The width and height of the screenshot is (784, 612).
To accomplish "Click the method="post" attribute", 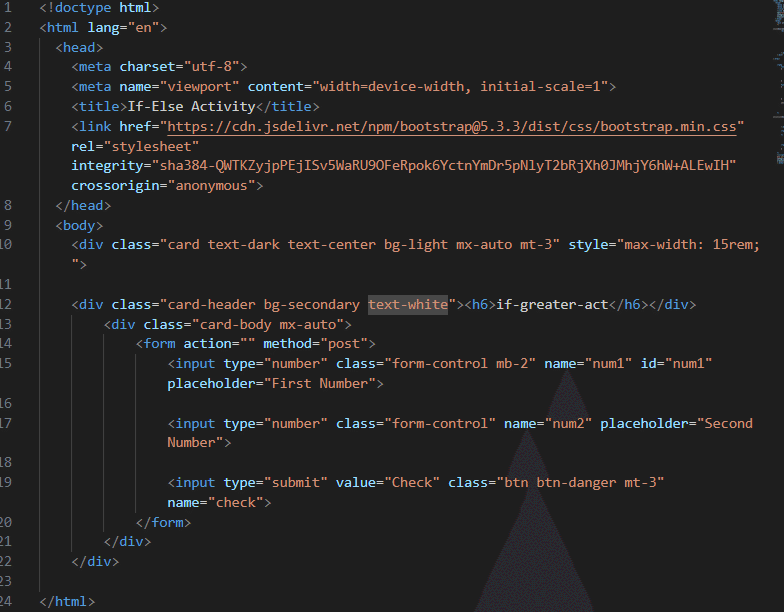I will [x=316, y=344].
